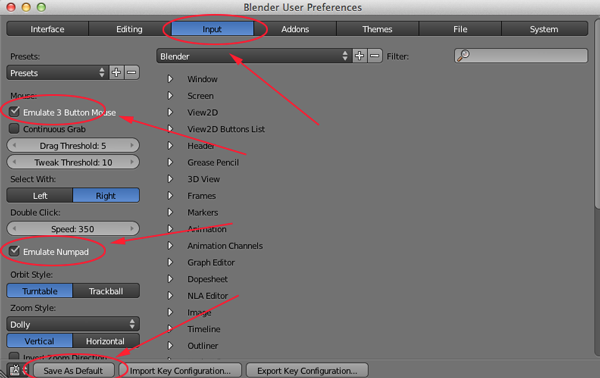Click Import Key Configuration button

[x=180, y=370]
